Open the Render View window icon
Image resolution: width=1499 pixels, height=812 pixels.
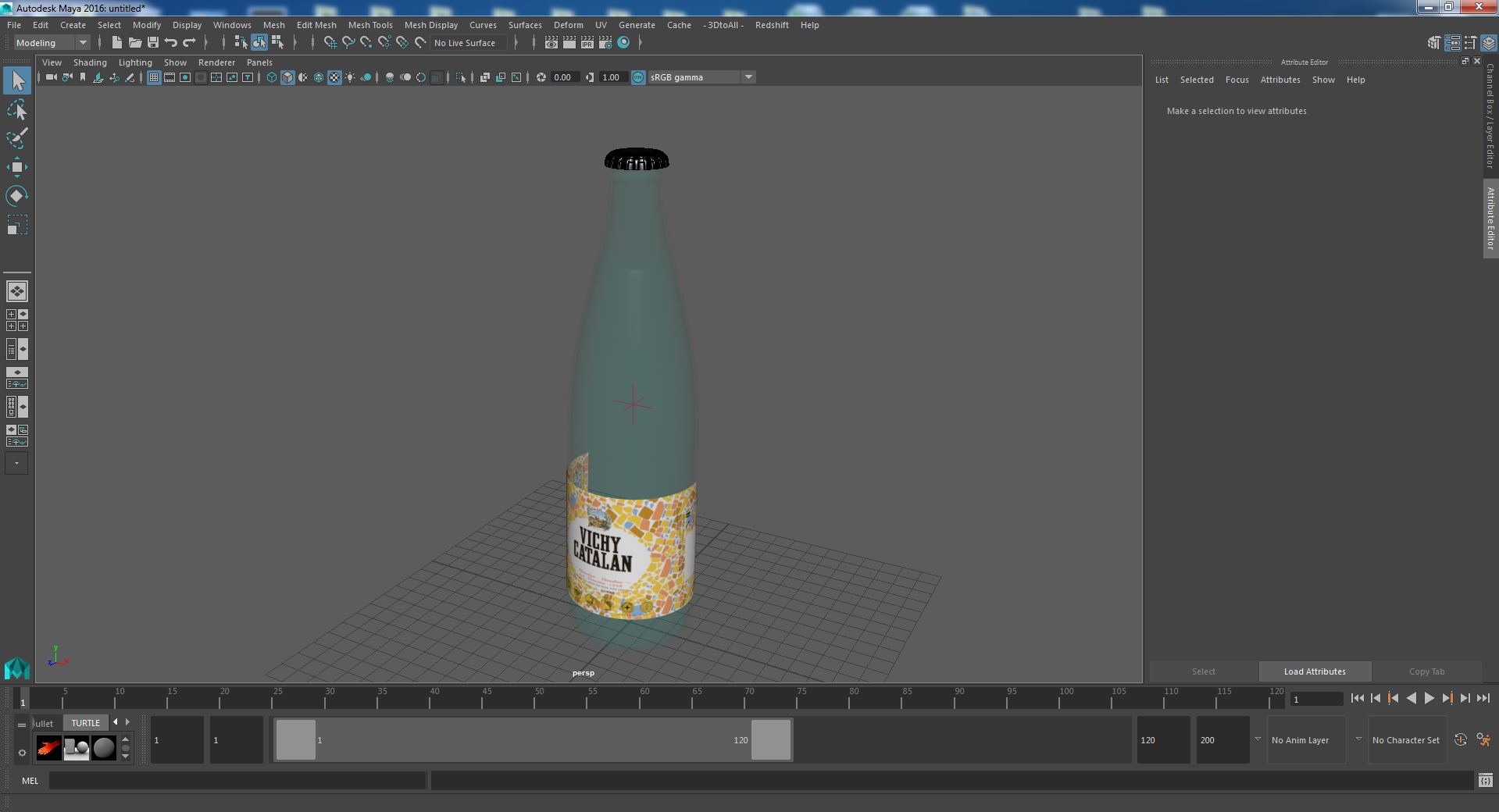click(551, 43)
